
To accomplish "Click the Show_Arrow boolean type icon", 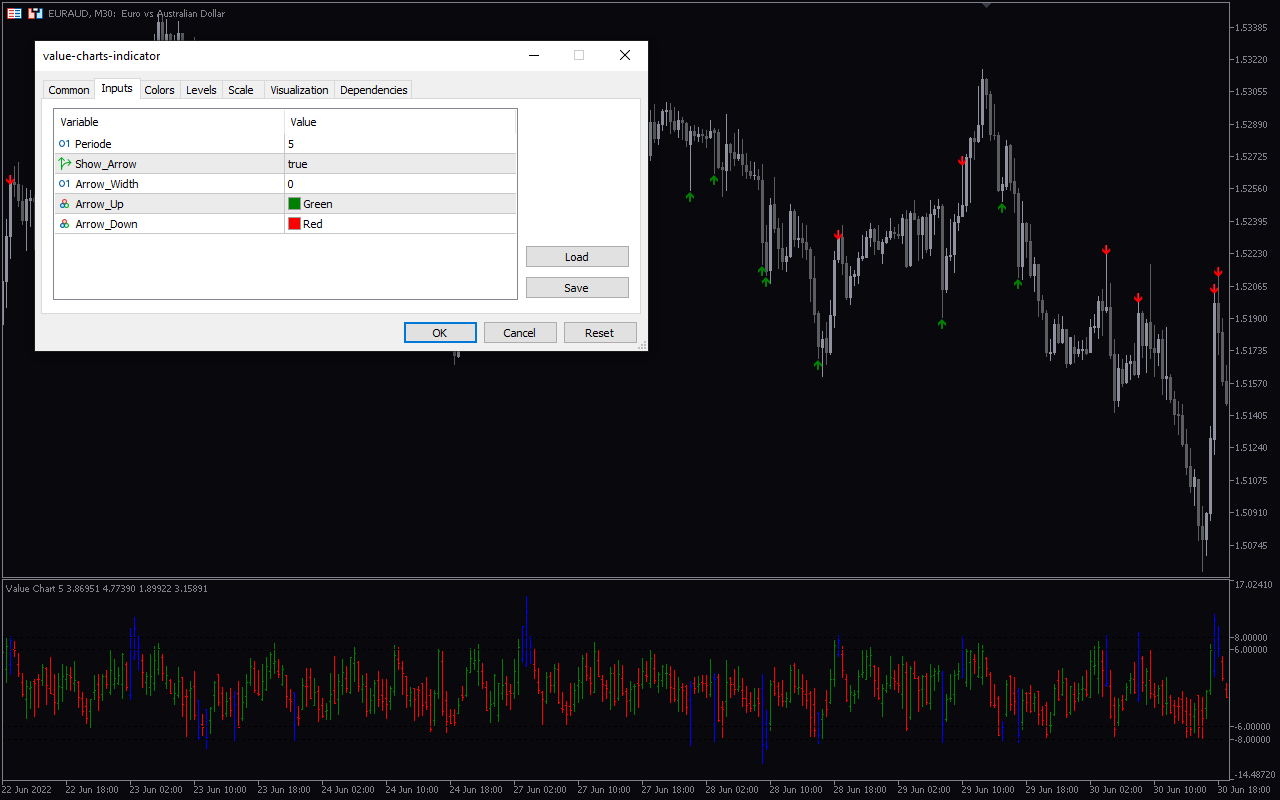I will click(x=65, y=164).
